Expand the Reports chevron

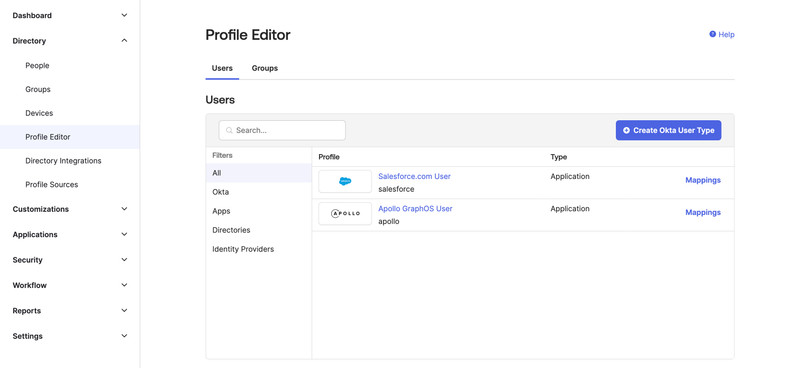point(124,310)
